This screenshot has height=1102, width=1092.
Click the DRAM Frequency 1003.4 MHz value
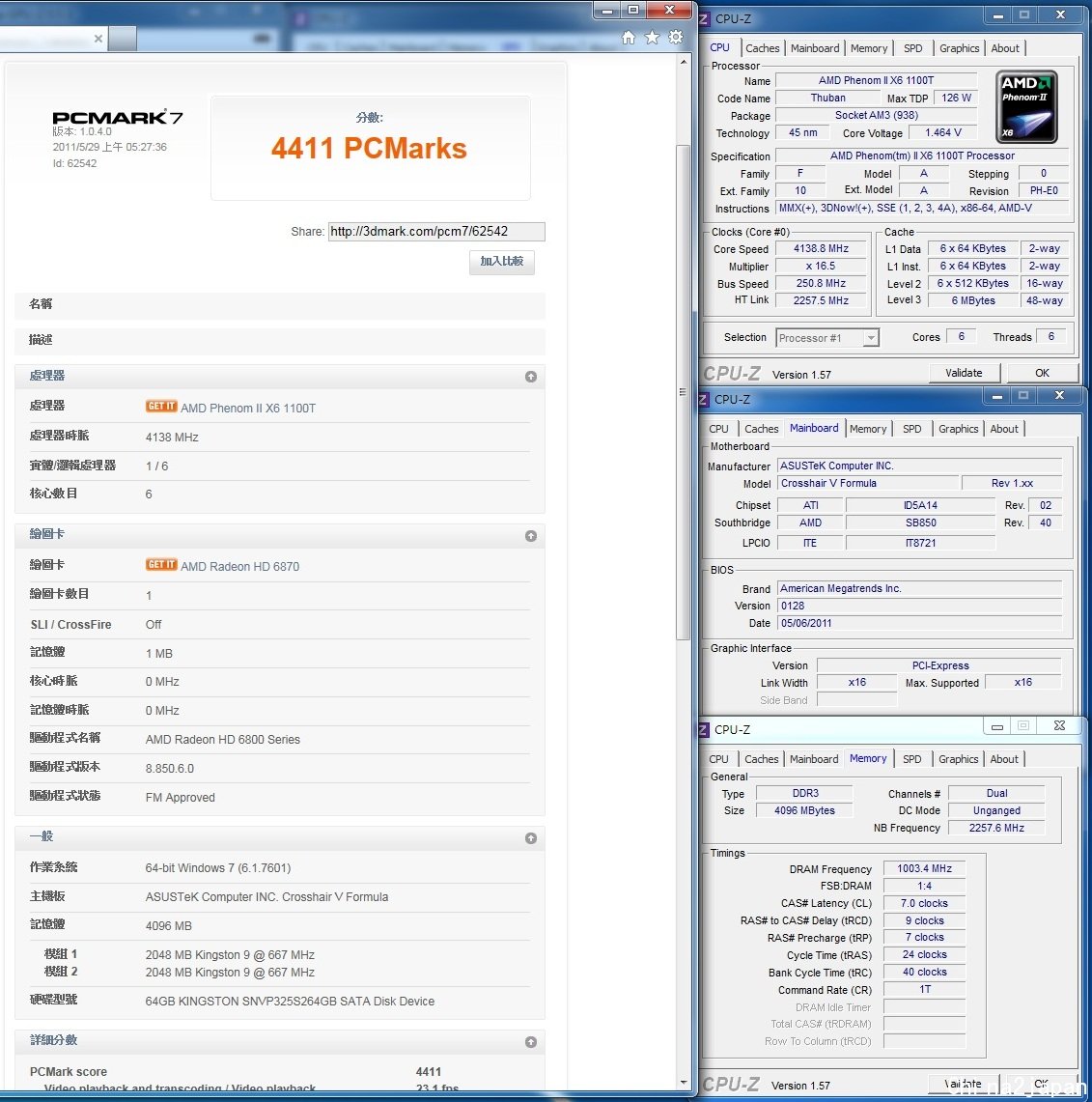pyautogui.click(x=924, y=868)
